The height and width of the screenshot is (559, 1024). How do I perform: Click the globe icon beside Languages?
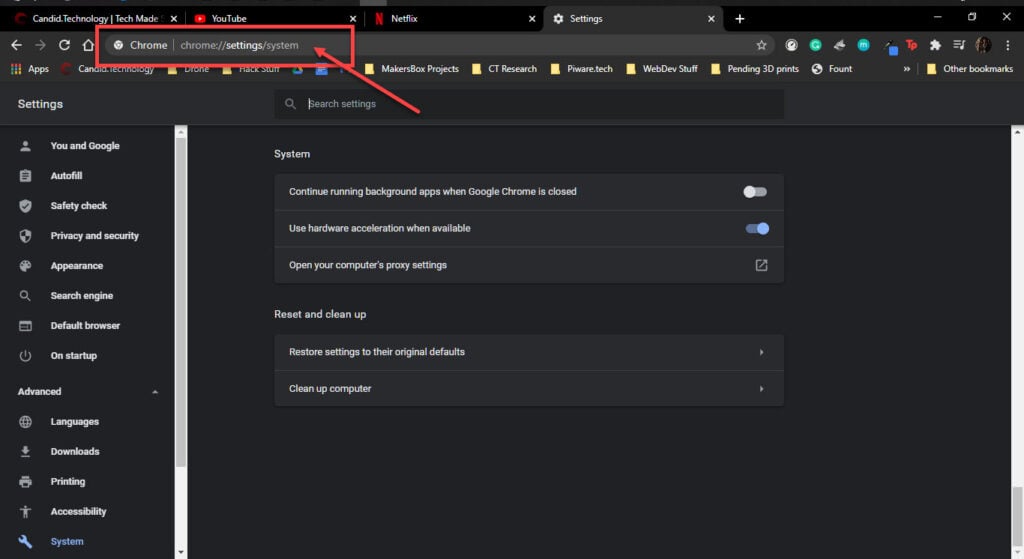pyautogui.click(x=25, y=422)
